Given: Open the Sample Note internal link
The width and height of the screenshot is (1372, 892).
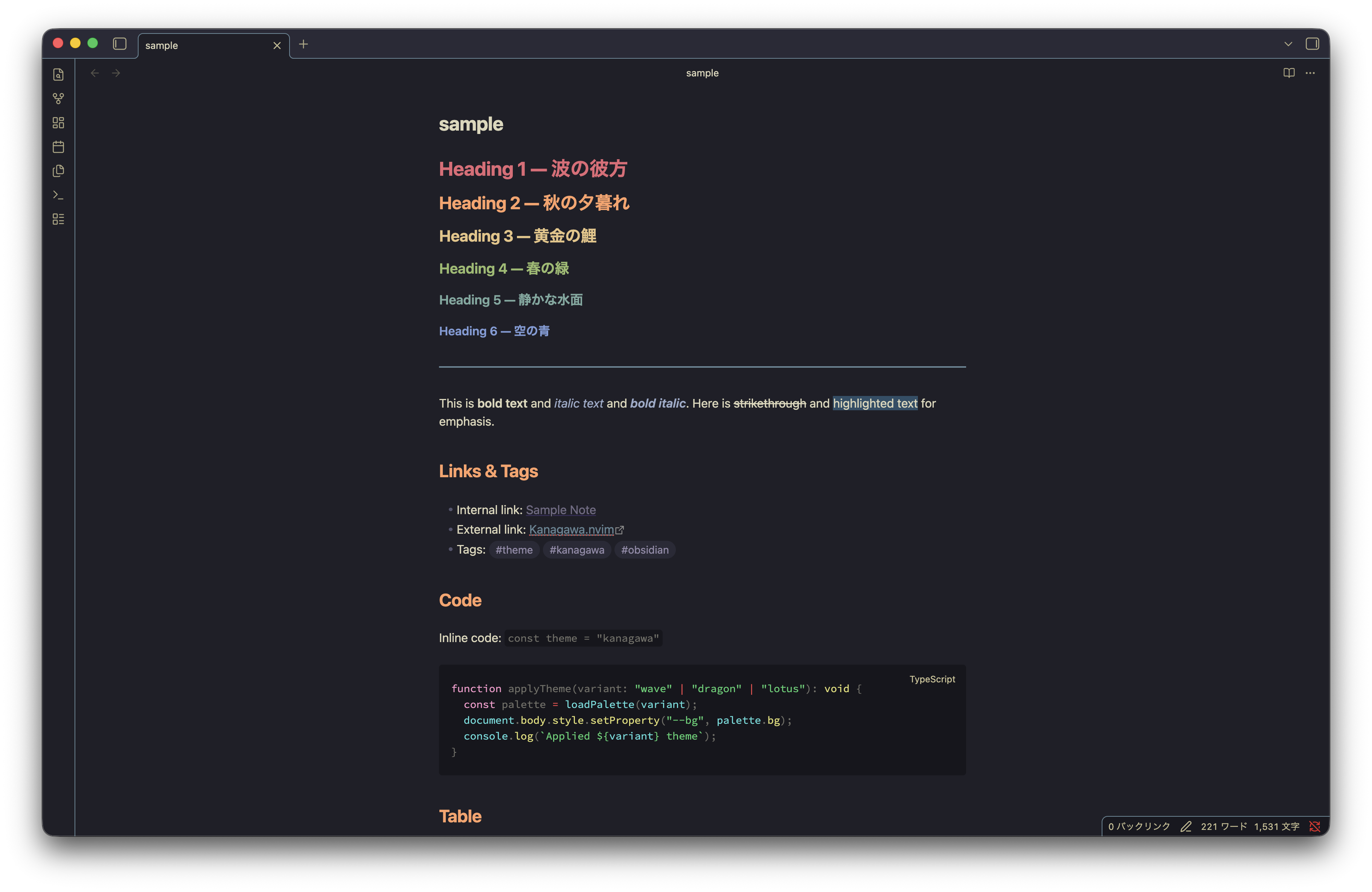Looking at the screenshot, I should 561,510.
